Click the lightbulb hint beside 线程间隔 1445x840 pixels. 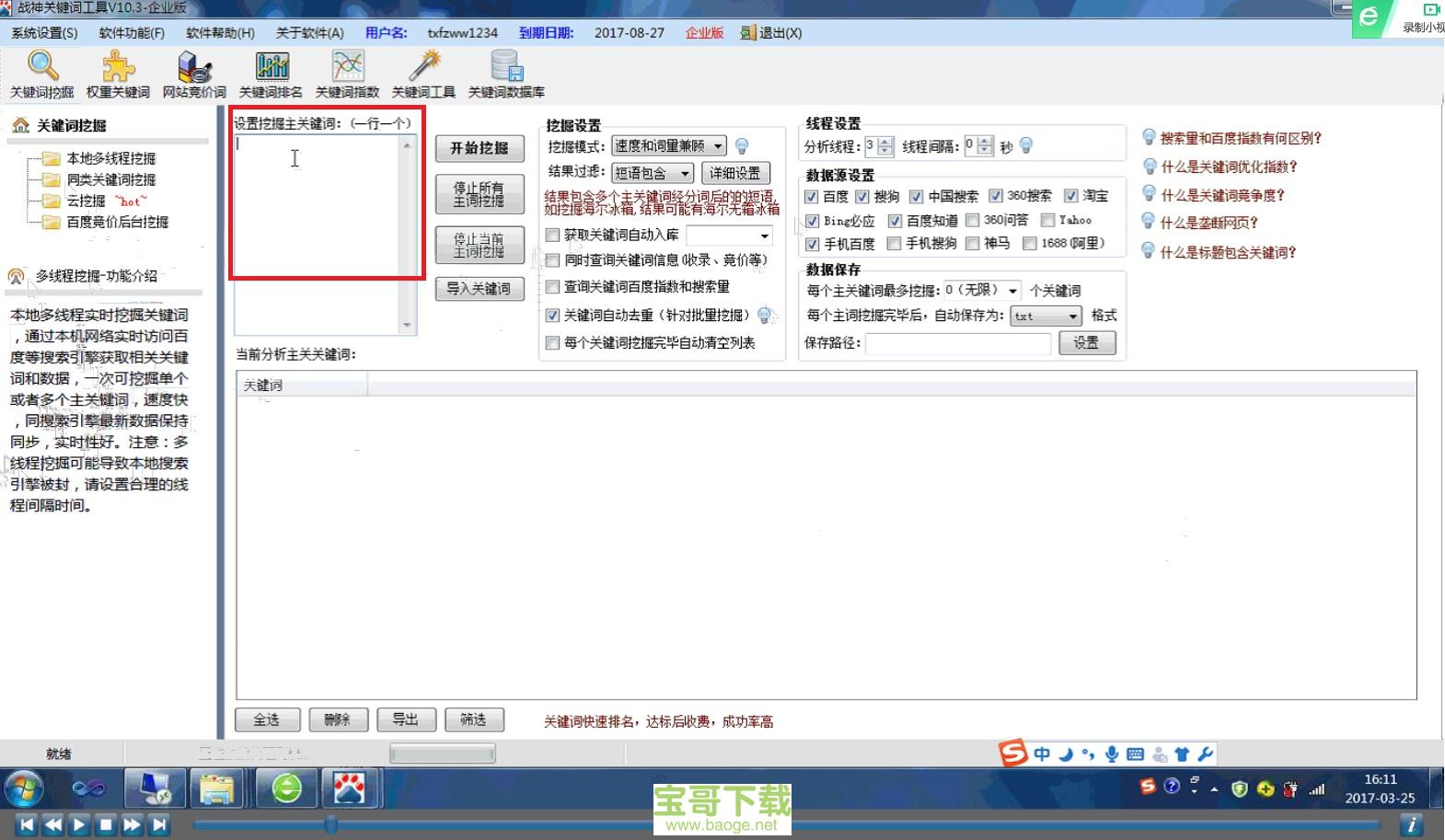1026,145
